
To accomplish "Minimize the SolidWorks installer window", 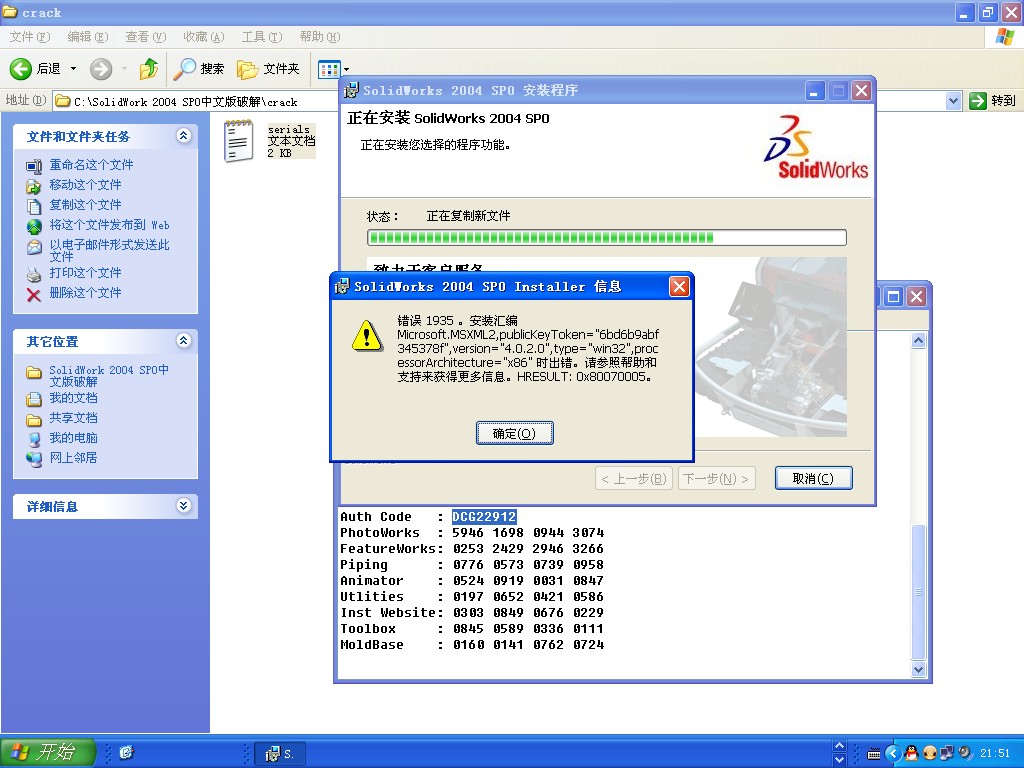I will tap(814, 91).
